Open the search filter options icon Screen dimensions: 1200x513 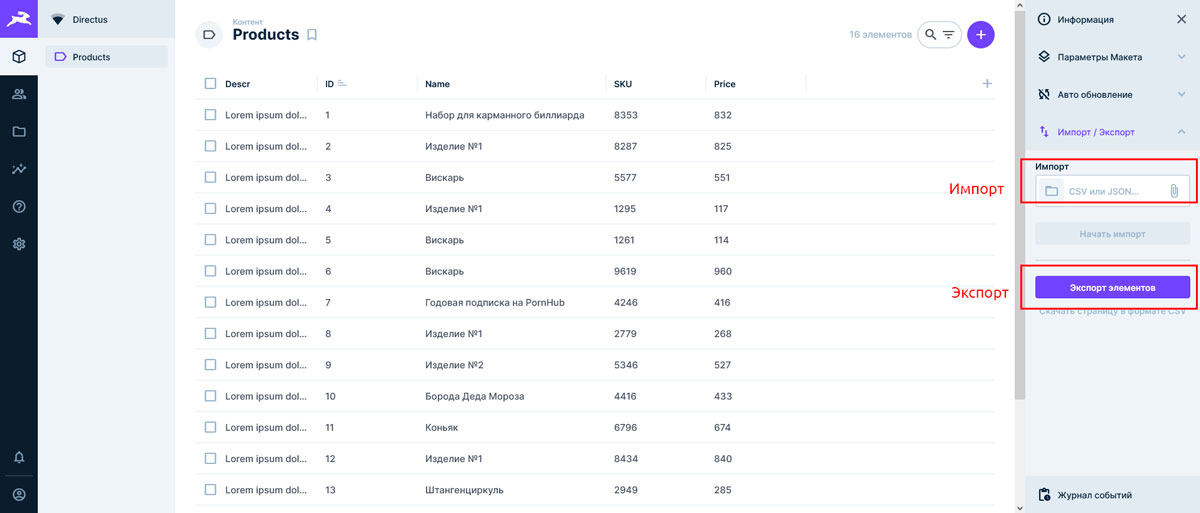pyautogui.click(x=949, y=35)
